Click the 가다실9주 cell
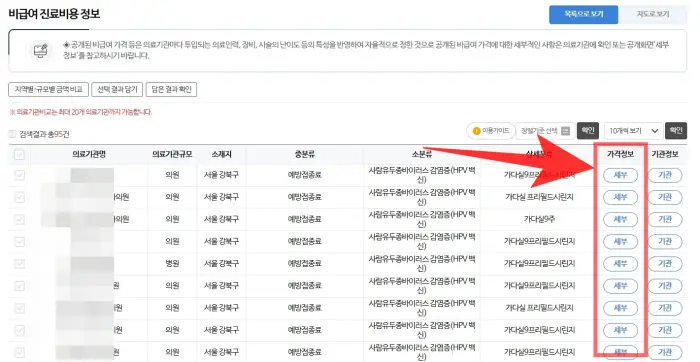Screen dimensions: 700x362 539,219
